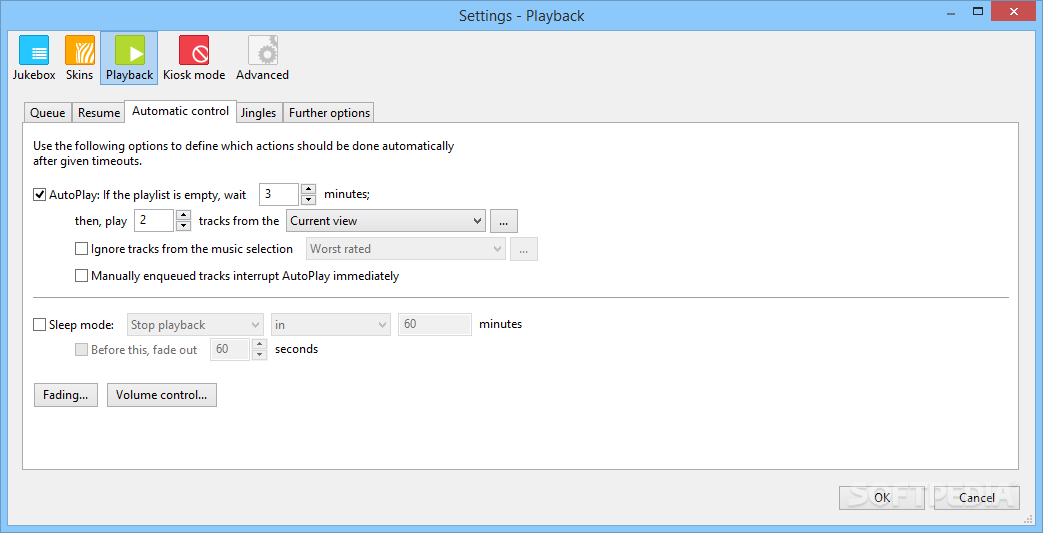Open the Advanced settings section

pyautogui.click(x=262, y=58)
